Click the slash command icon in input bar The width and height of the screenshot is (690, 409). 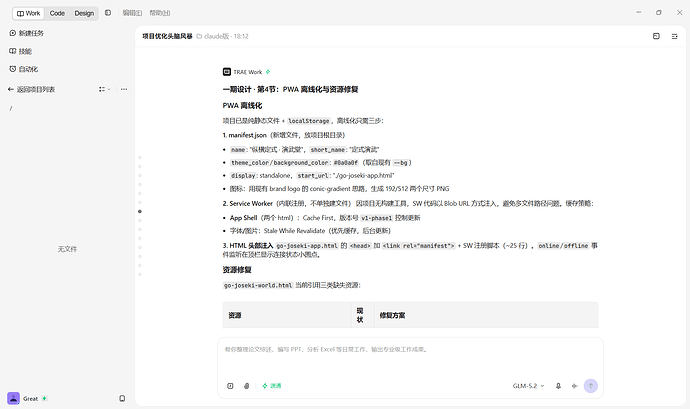230,386
